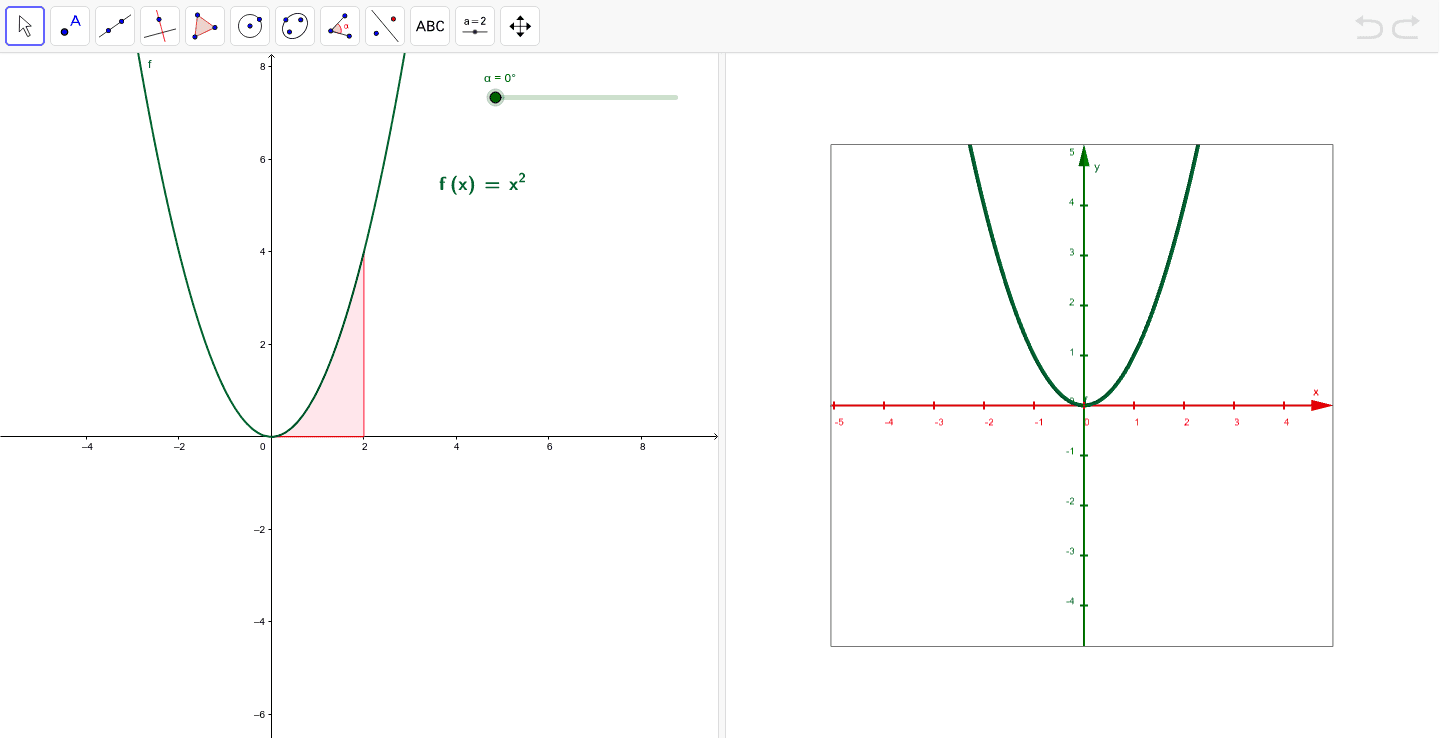Select the Point tool
1440x740 pixels.
[69, 26]
